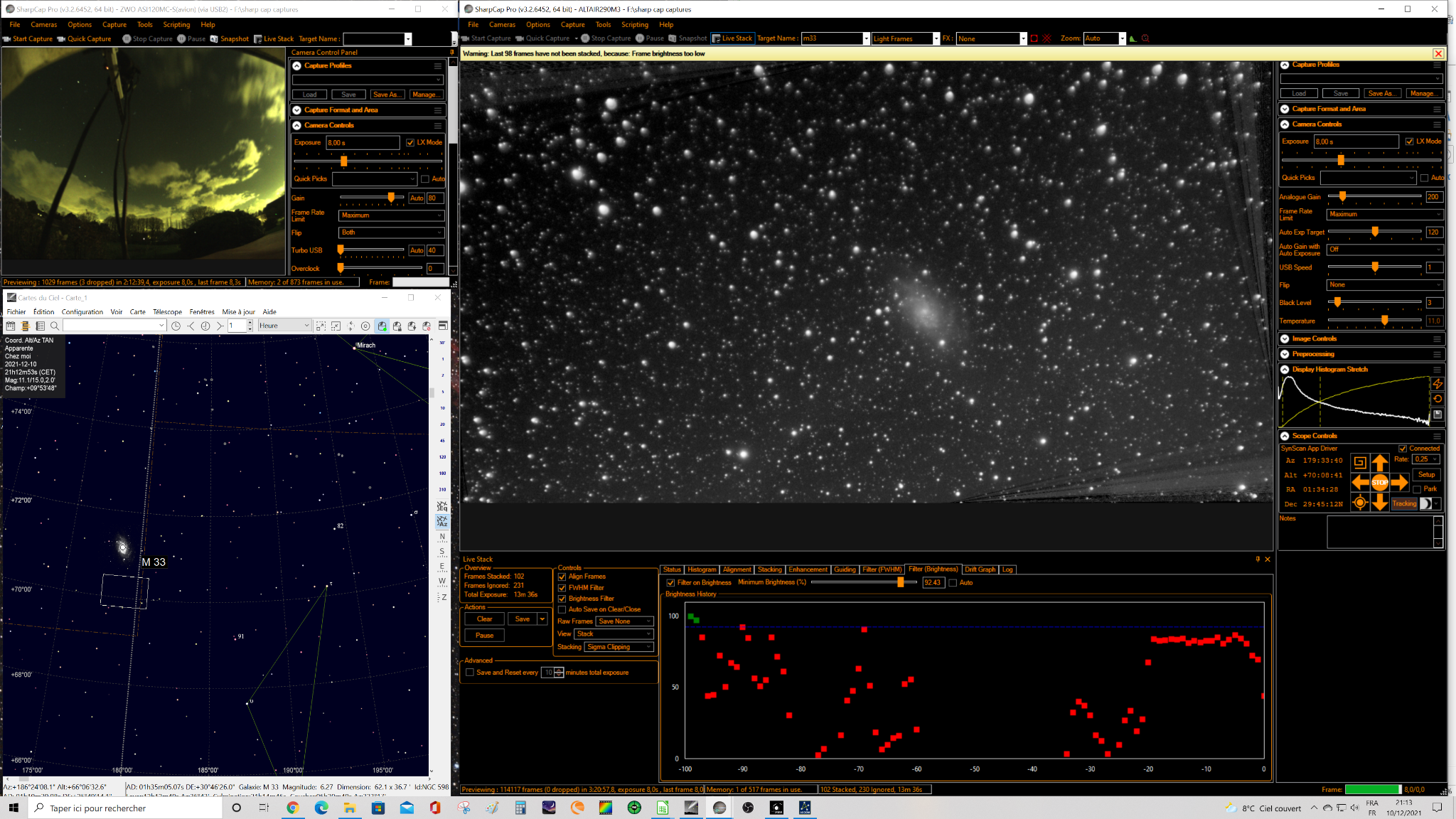This screenshot has width=1456, height=819.
Task: Slew scope right with the right arrow
Action: pos(1399,483)
